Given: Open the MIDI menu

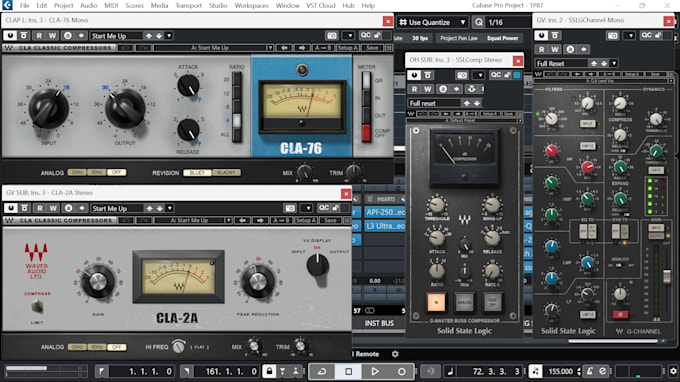Looking at the screenshot, I should click(x=111, y=6).
